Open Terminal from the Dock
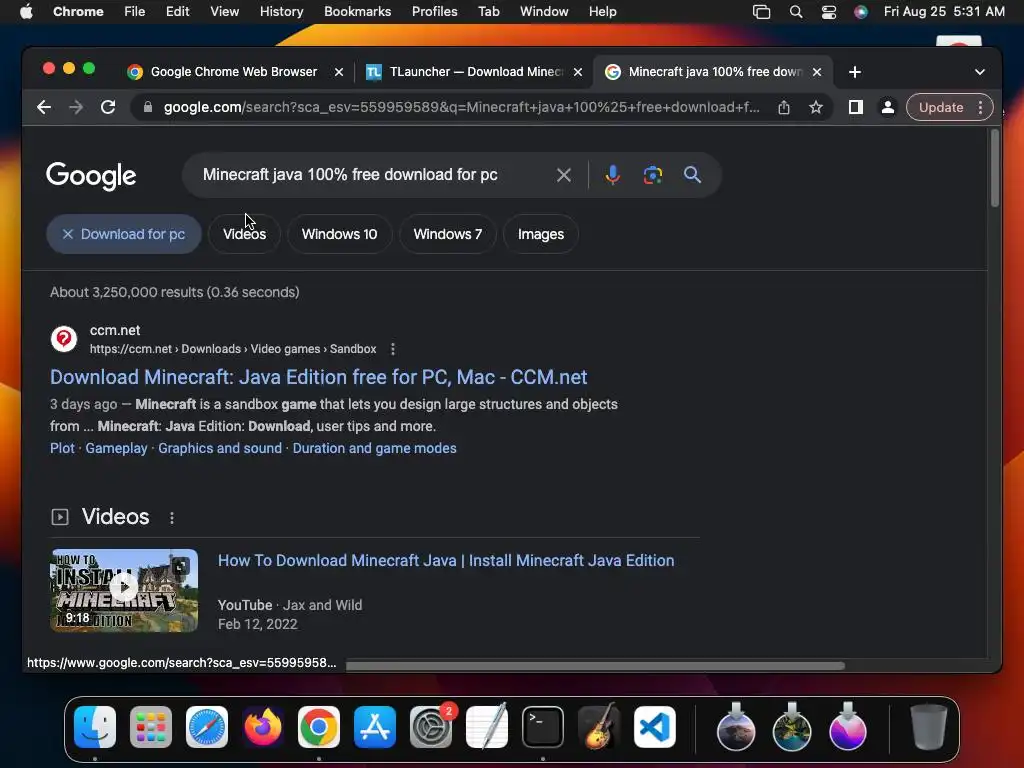The width and height of the screenshot is (1024, 768). coord(543,727)
